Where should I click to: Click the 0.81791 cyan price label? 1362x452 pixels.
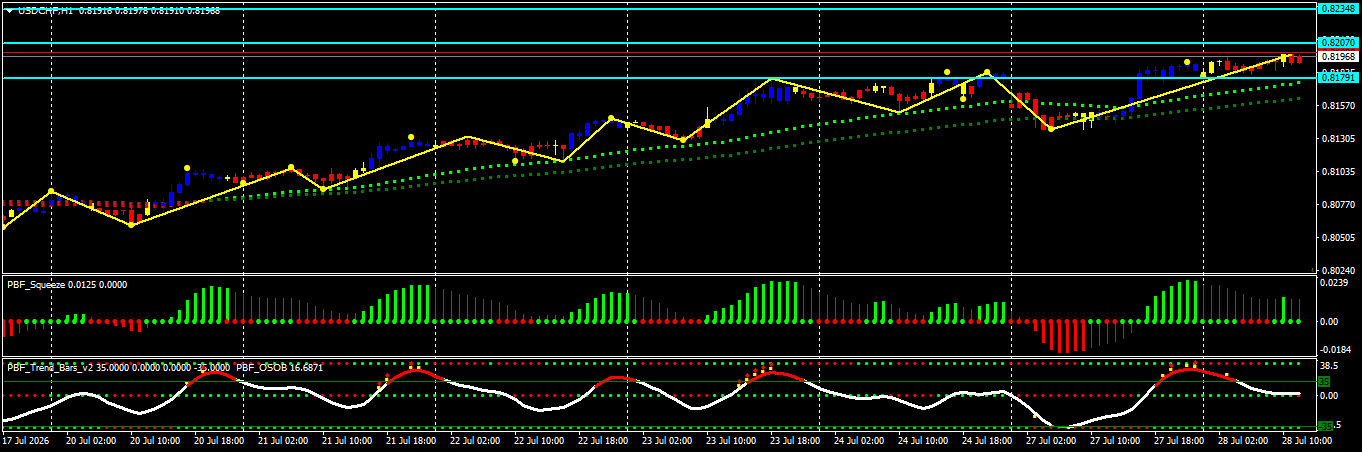point(1338,77)
